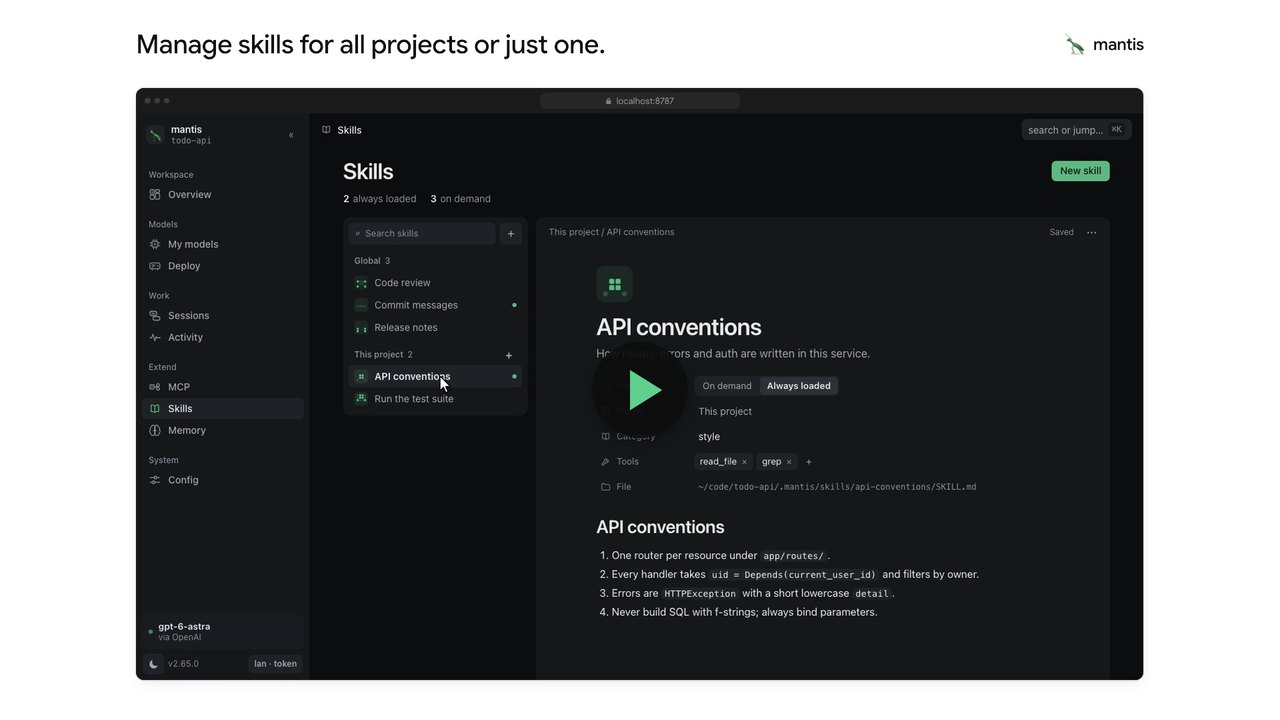Image resolution: width=1280 pixels, height=720 pixels.
Task: Select the Release notes skill
Action: tap(435, 328)
